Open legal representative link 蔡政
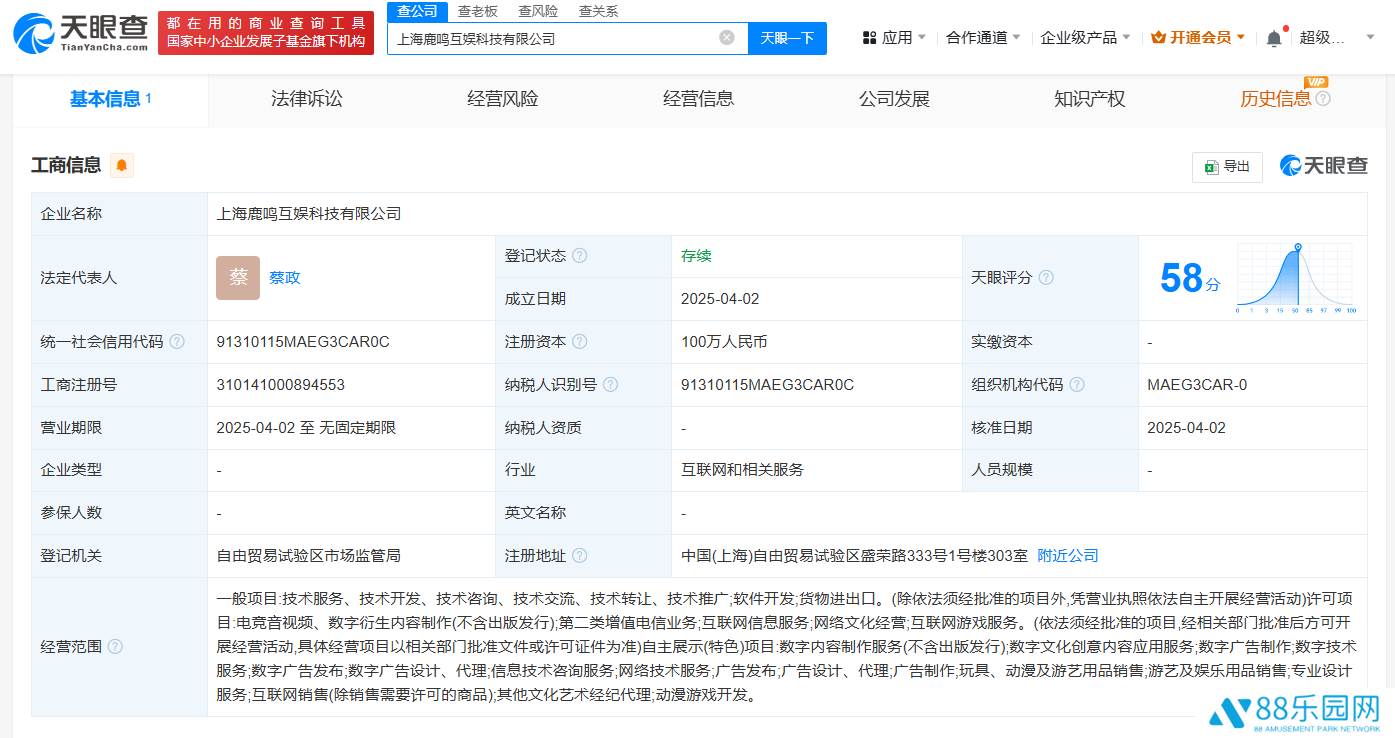This screenshot has height=738, width=1395. click(x=283, y=278)
